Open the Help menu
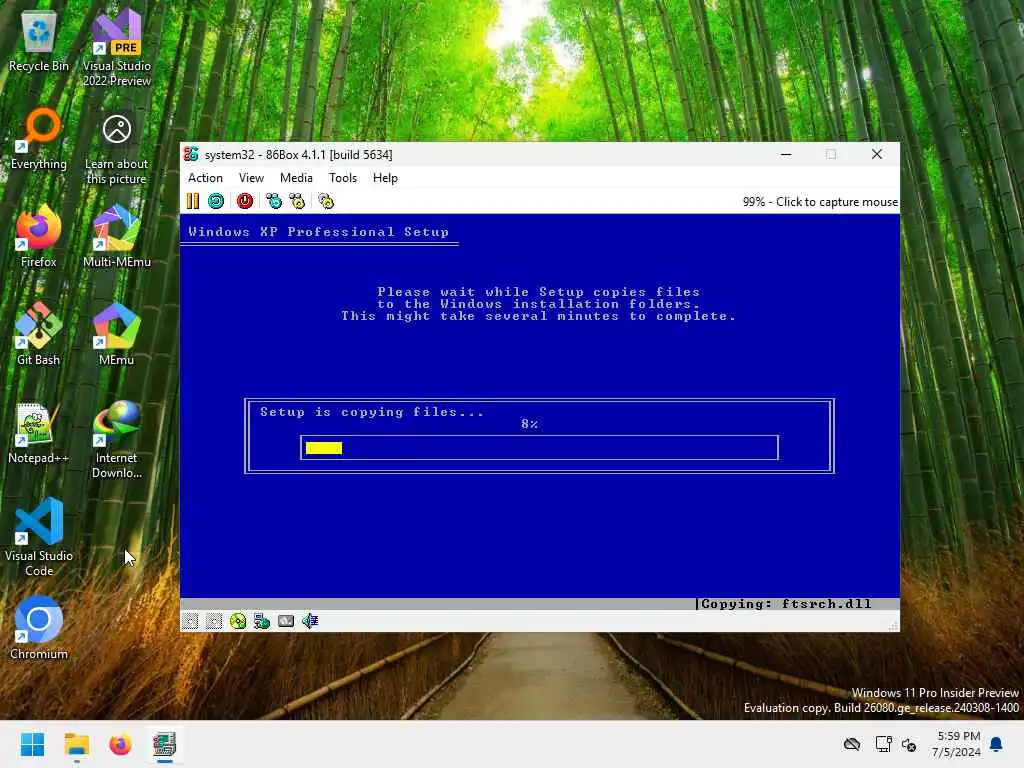 (385, 178)
